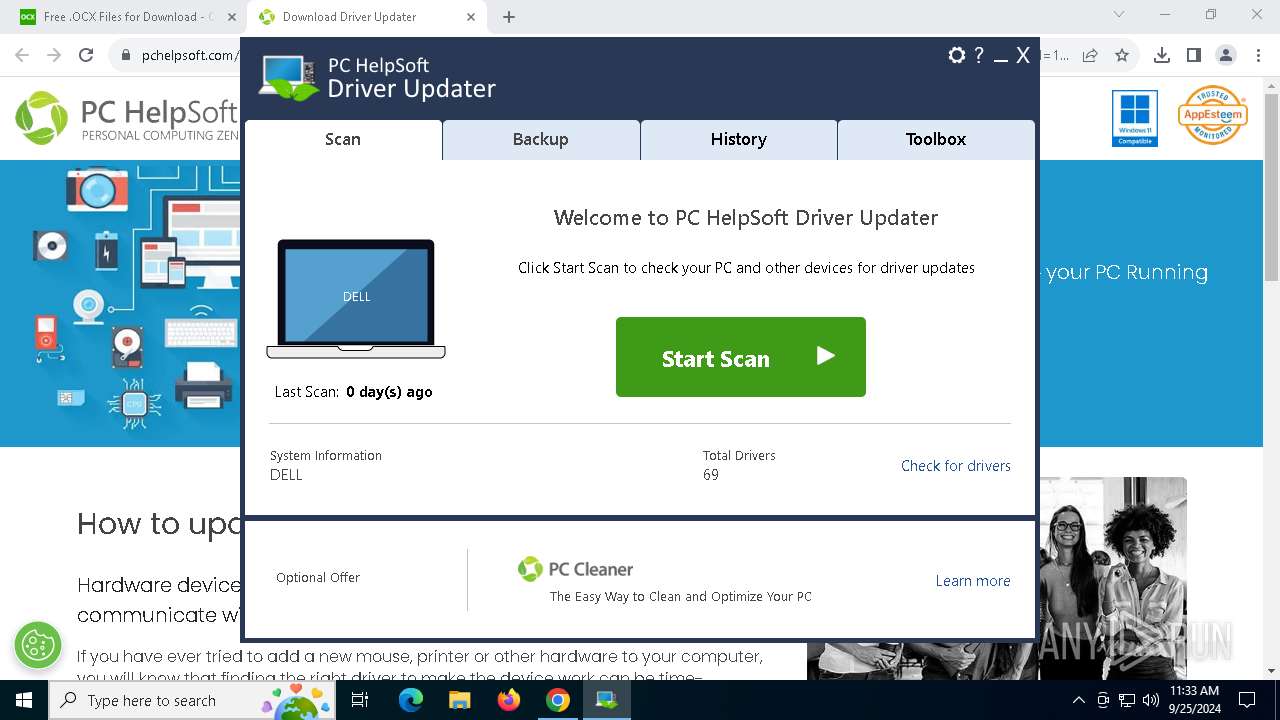The width and height of the screenshot is (1280, 720).
Task: Switch to Chrome on the taskbar
Action: 558,700
